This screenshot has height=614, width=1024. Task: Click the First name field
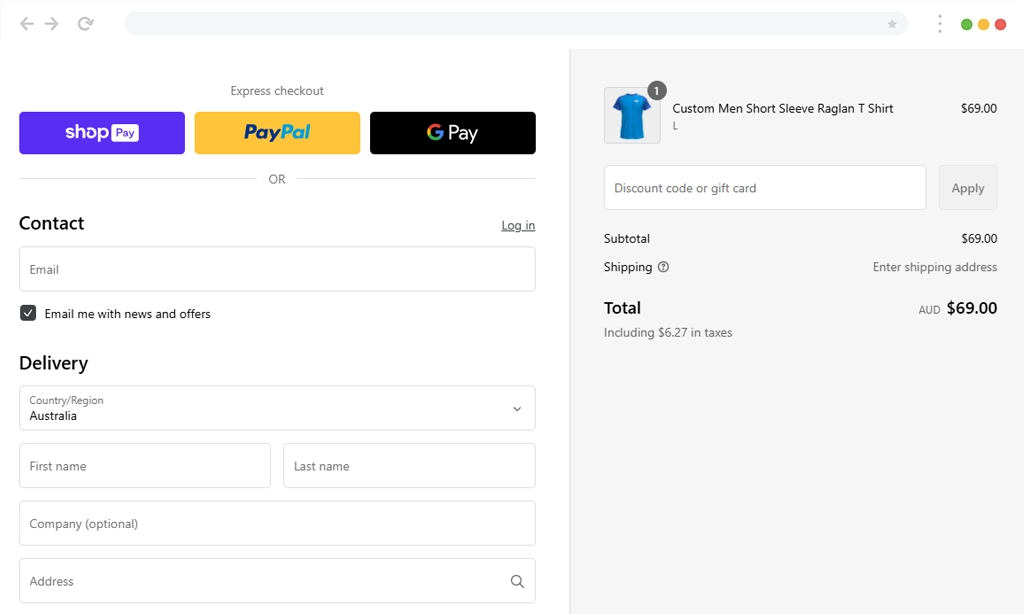pos(144,465)
